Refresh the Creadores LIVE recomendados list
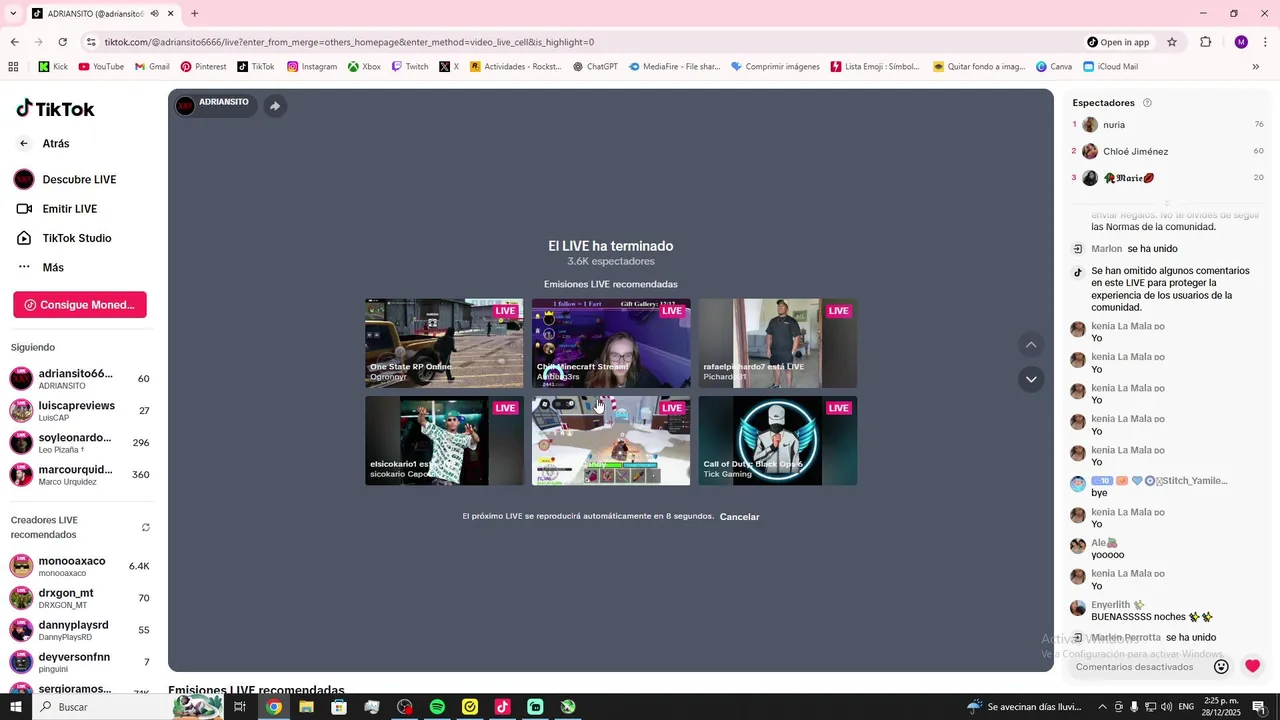Image resolution: width=1280 pixels, height=720 pixels. pyautogui.click(x=145, y=527)
